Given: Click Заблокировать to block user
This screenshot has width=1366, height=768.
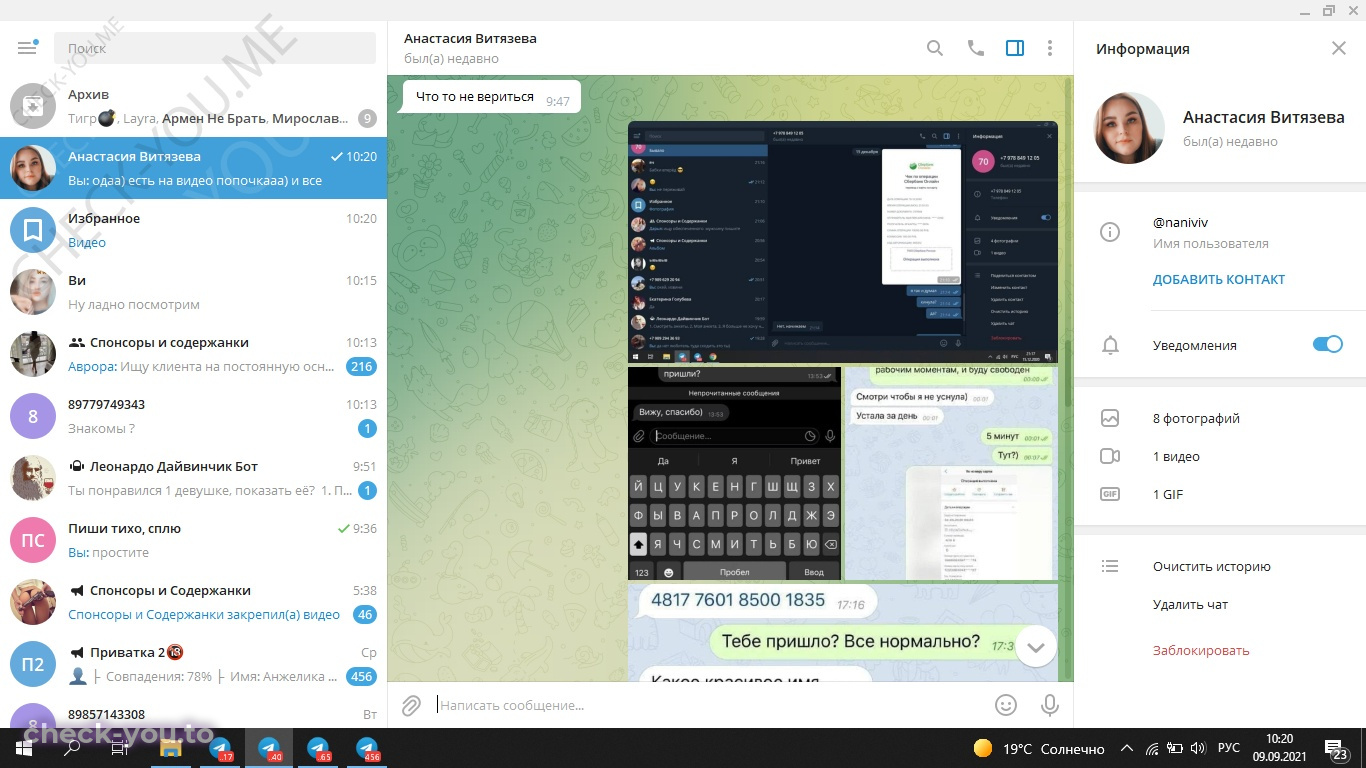Looking at the screenshot, I should 1201,651.
